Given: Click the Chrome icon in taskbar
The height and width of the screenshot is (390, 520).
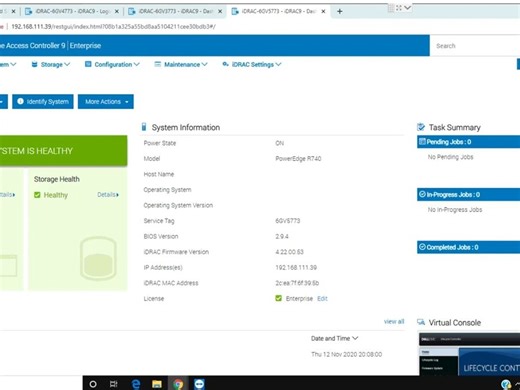Looking at the screenshot, I should [x=178, y=384].
